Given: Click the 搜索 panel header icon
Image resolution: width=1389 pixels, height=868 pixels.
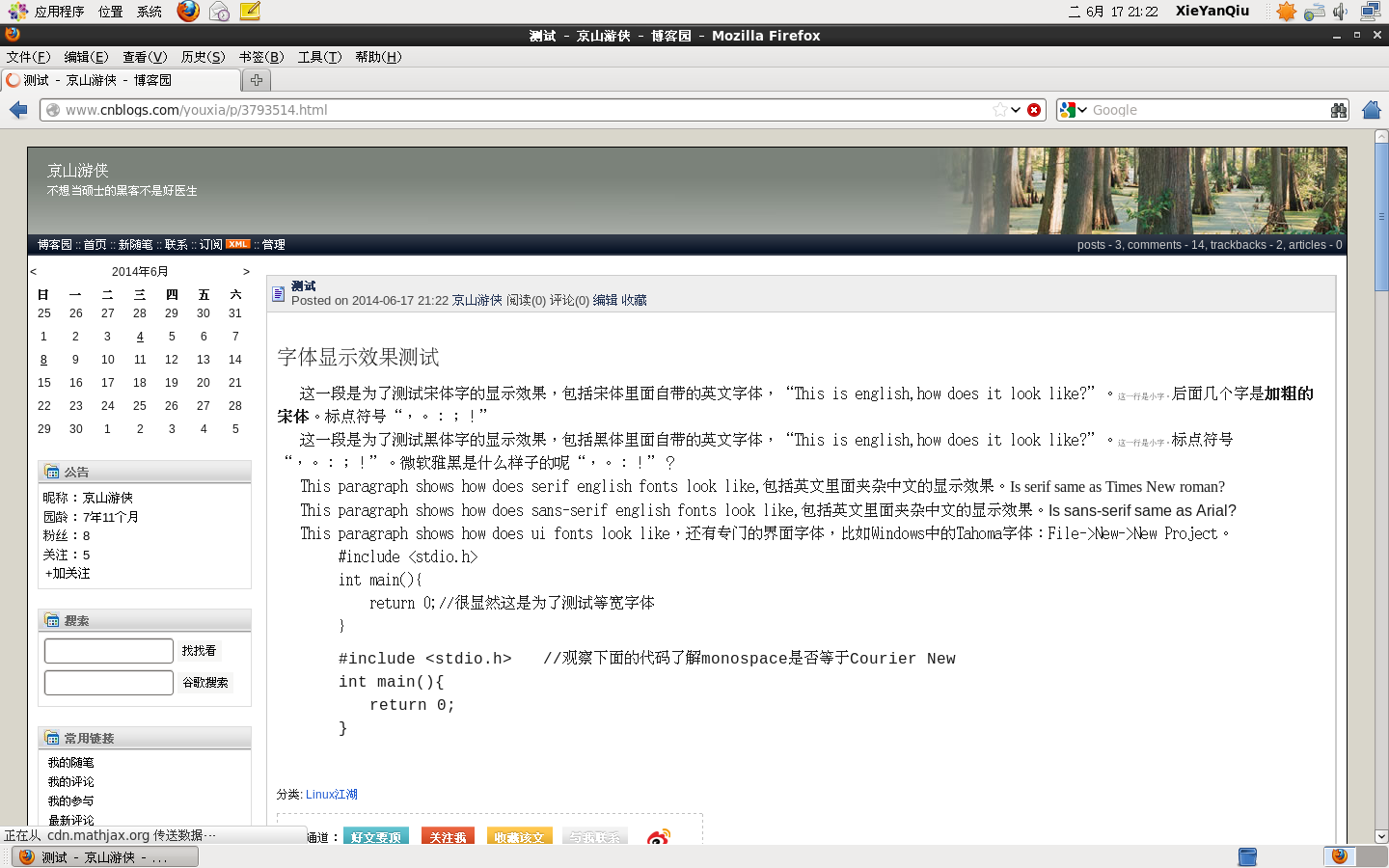Looking at the screenshot, I should coord(52,620).
